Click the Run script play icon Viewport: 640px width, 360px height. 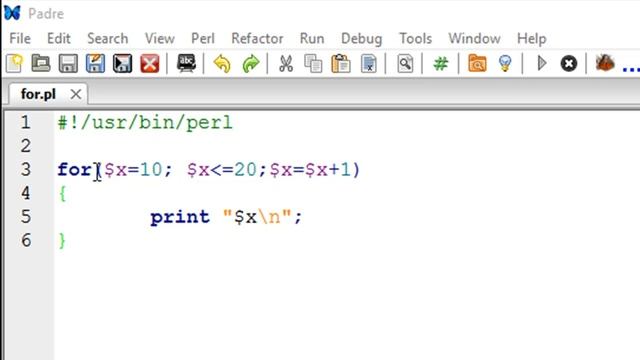542,63
